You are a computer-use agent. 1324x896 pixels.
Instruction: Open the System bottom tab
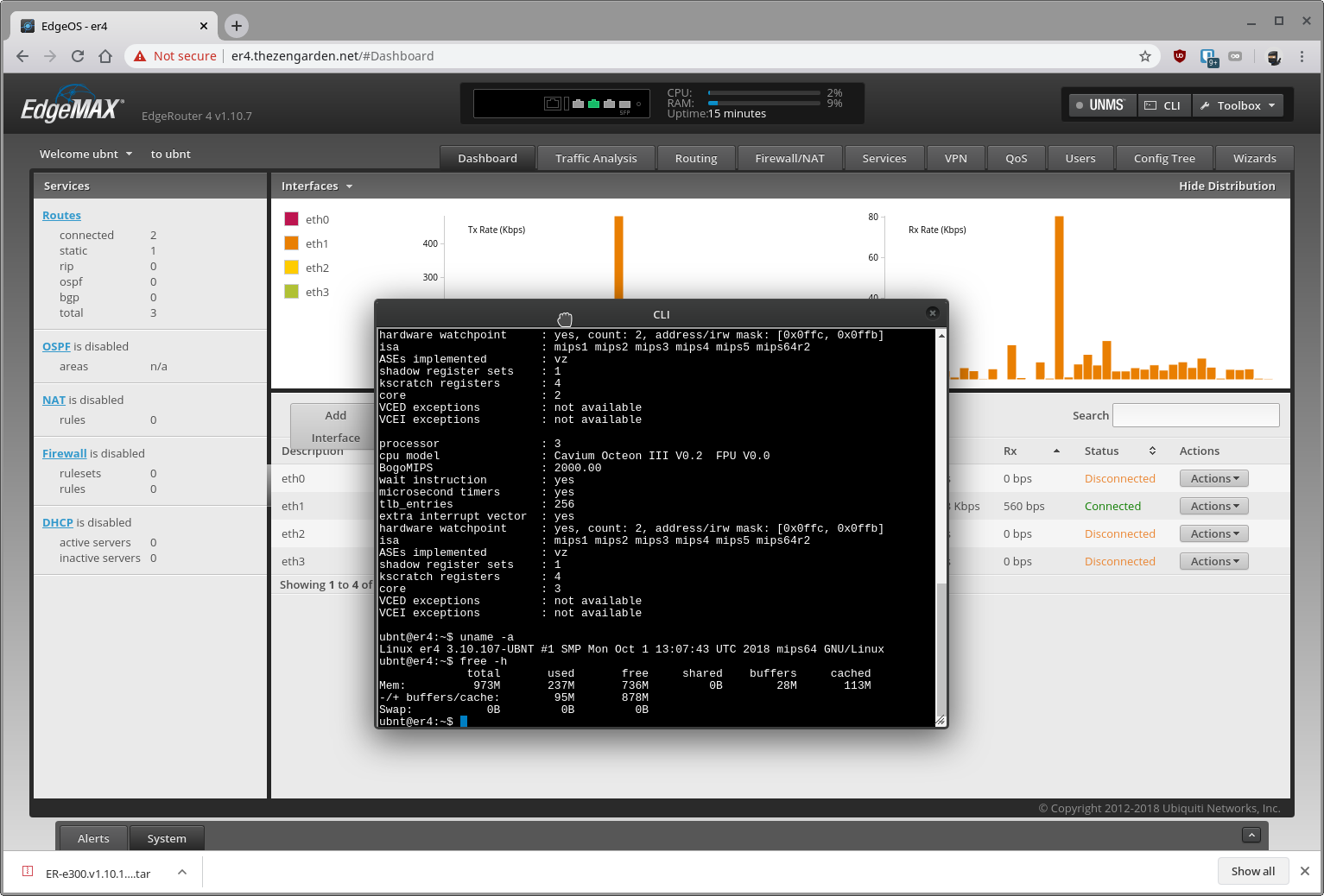pos(167,838)
